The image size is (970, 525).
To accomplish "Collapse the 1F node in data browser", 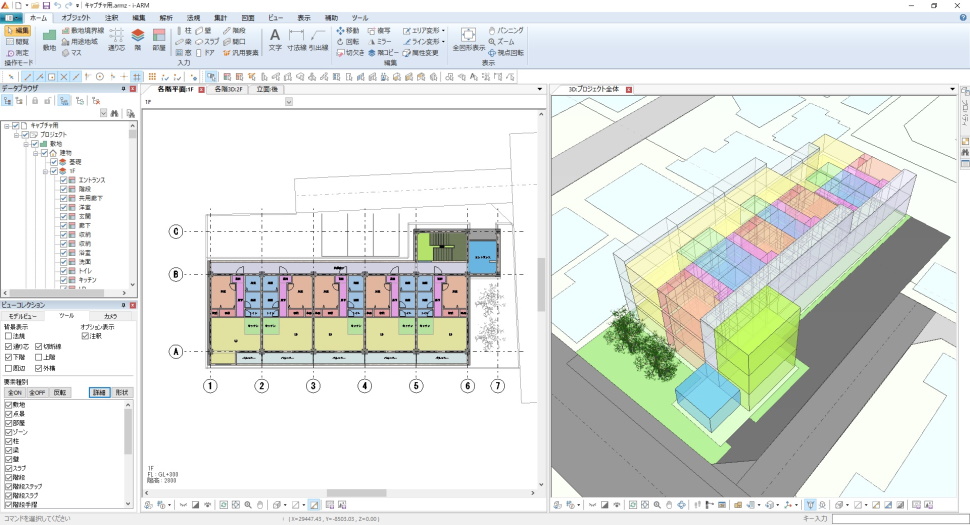I will click(x=46, y=171).
